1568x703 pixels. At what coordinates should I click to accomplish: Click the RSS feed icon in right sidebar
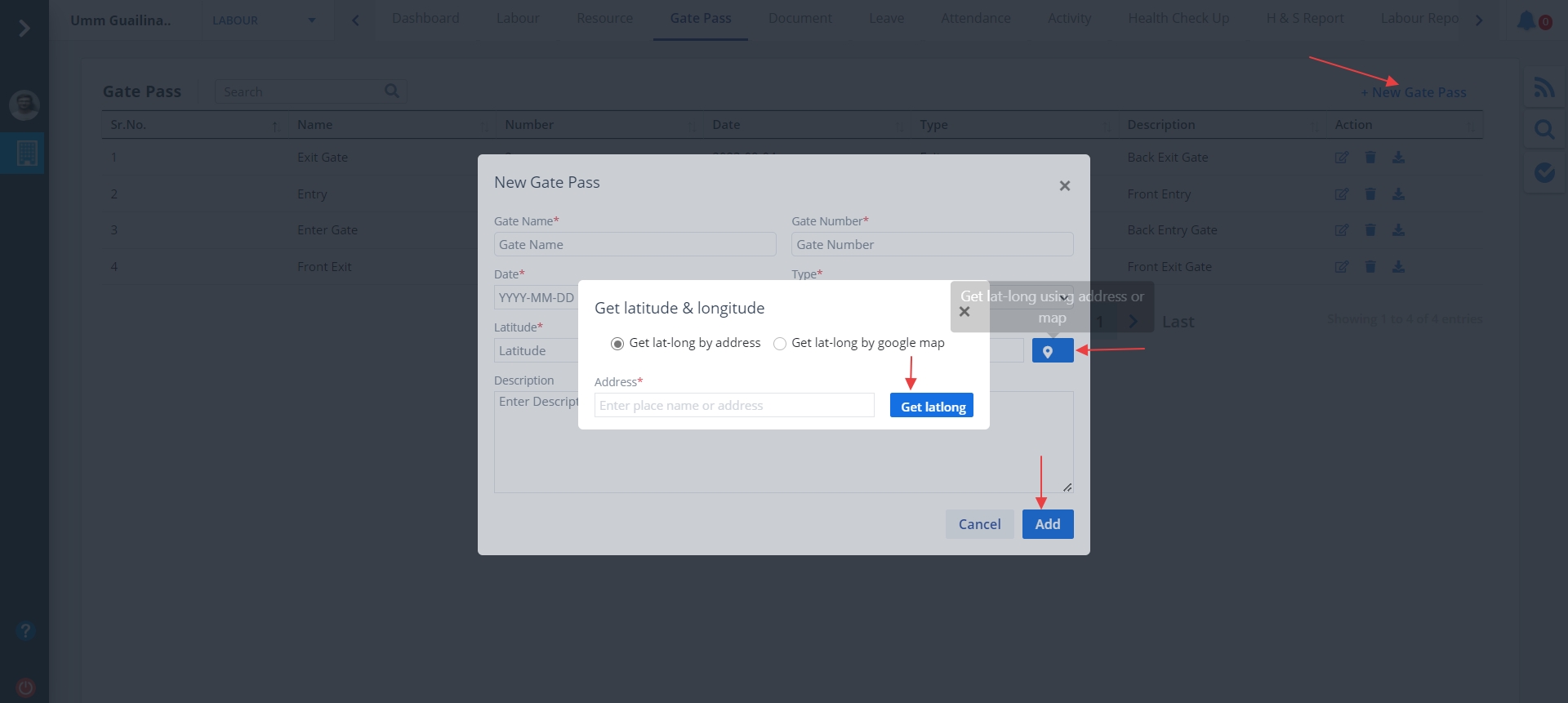coord(1543,87)
